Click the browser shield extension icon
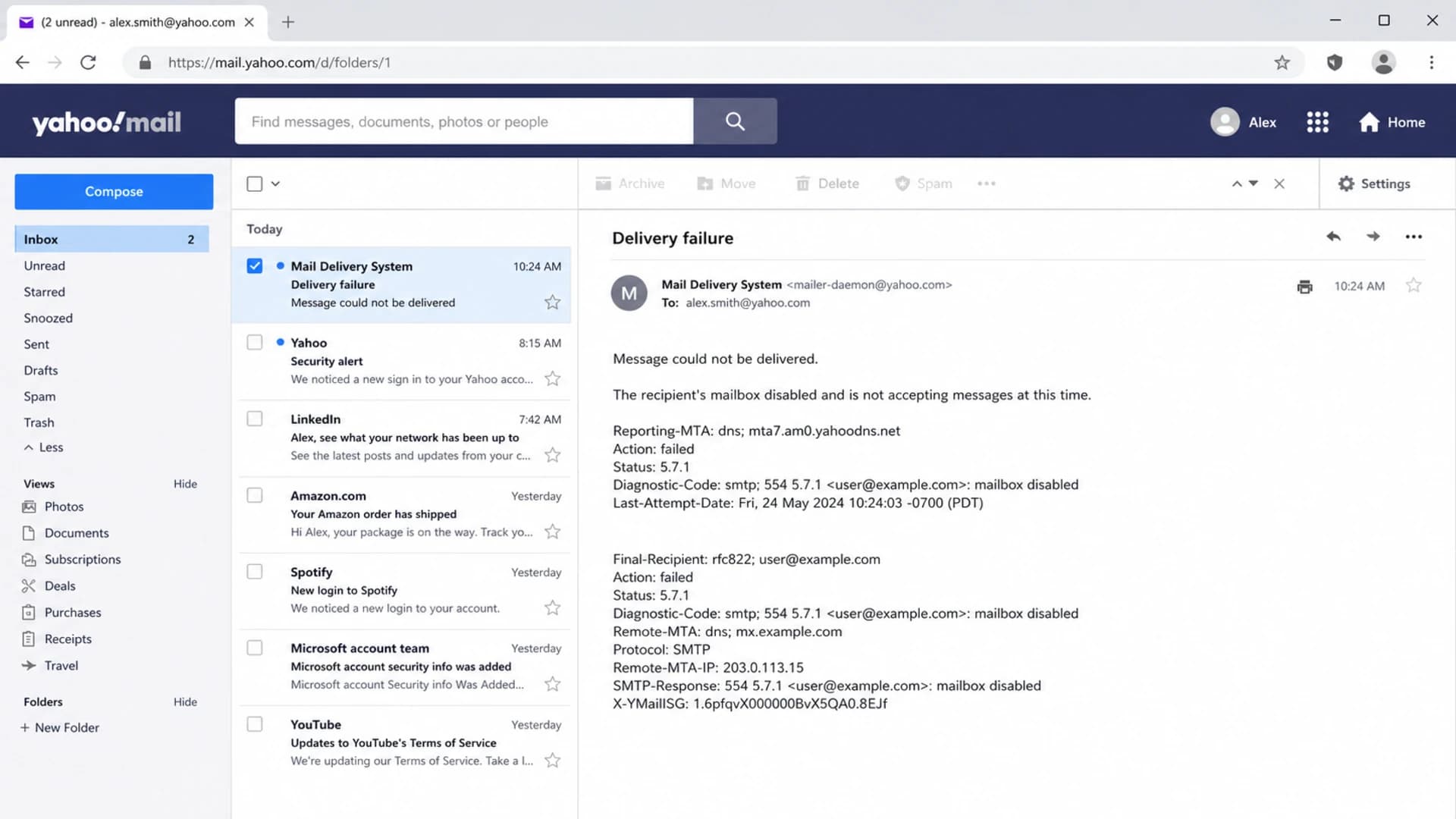 click(x=1335, y=62)
